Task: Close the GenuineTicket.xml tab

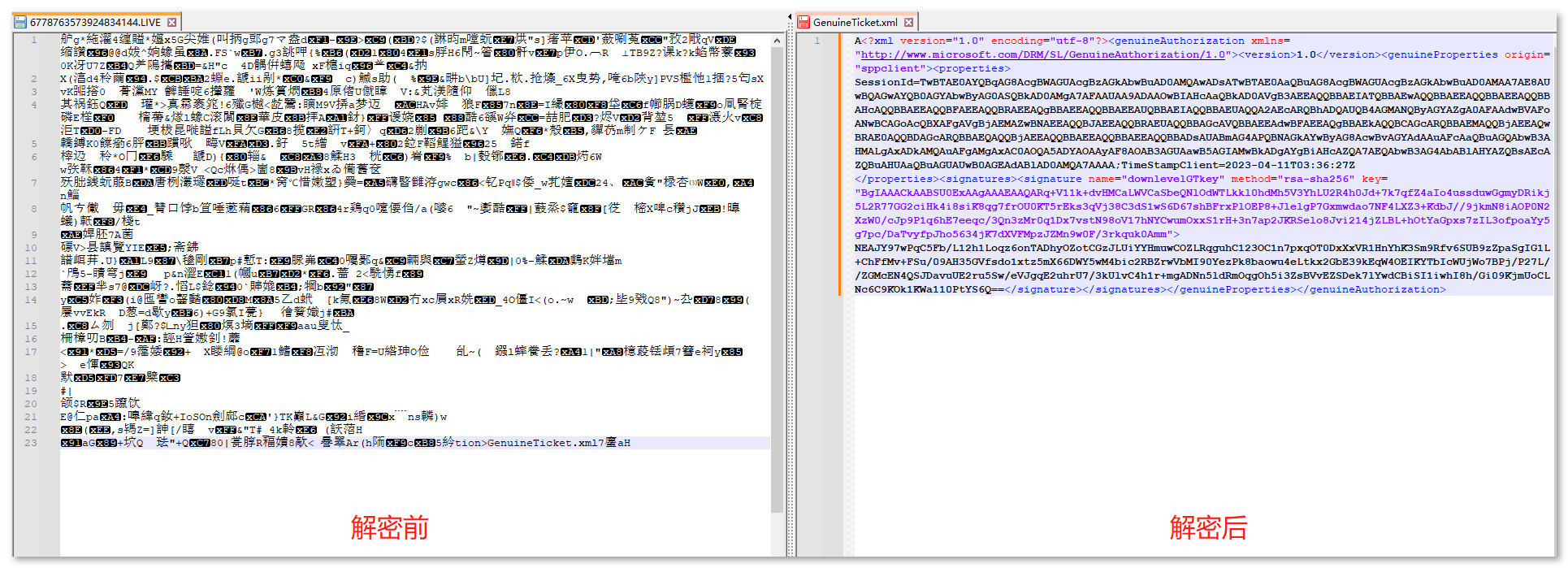Action: (908, 23)
